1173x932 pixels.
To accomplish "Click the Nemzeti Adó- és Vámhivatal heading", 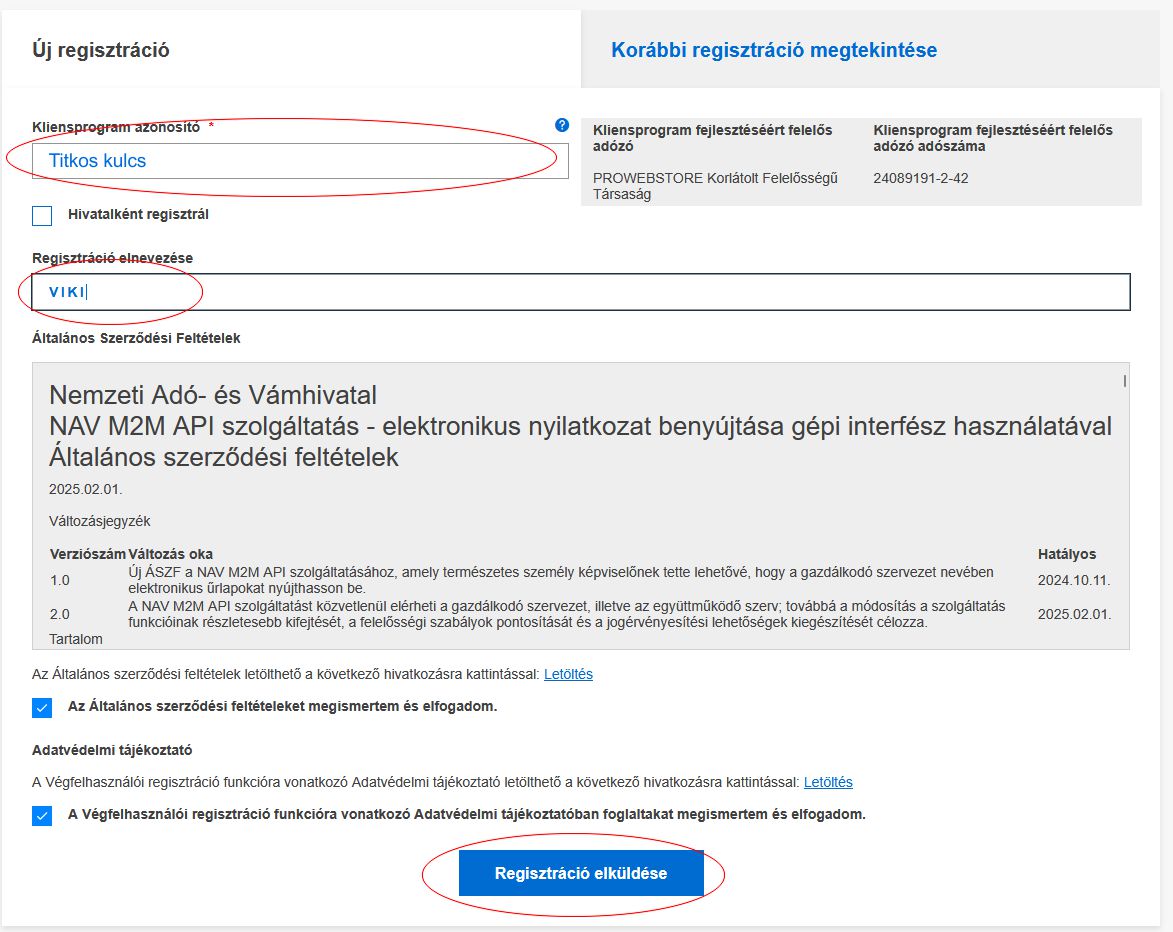I will (x=213, y=395).
